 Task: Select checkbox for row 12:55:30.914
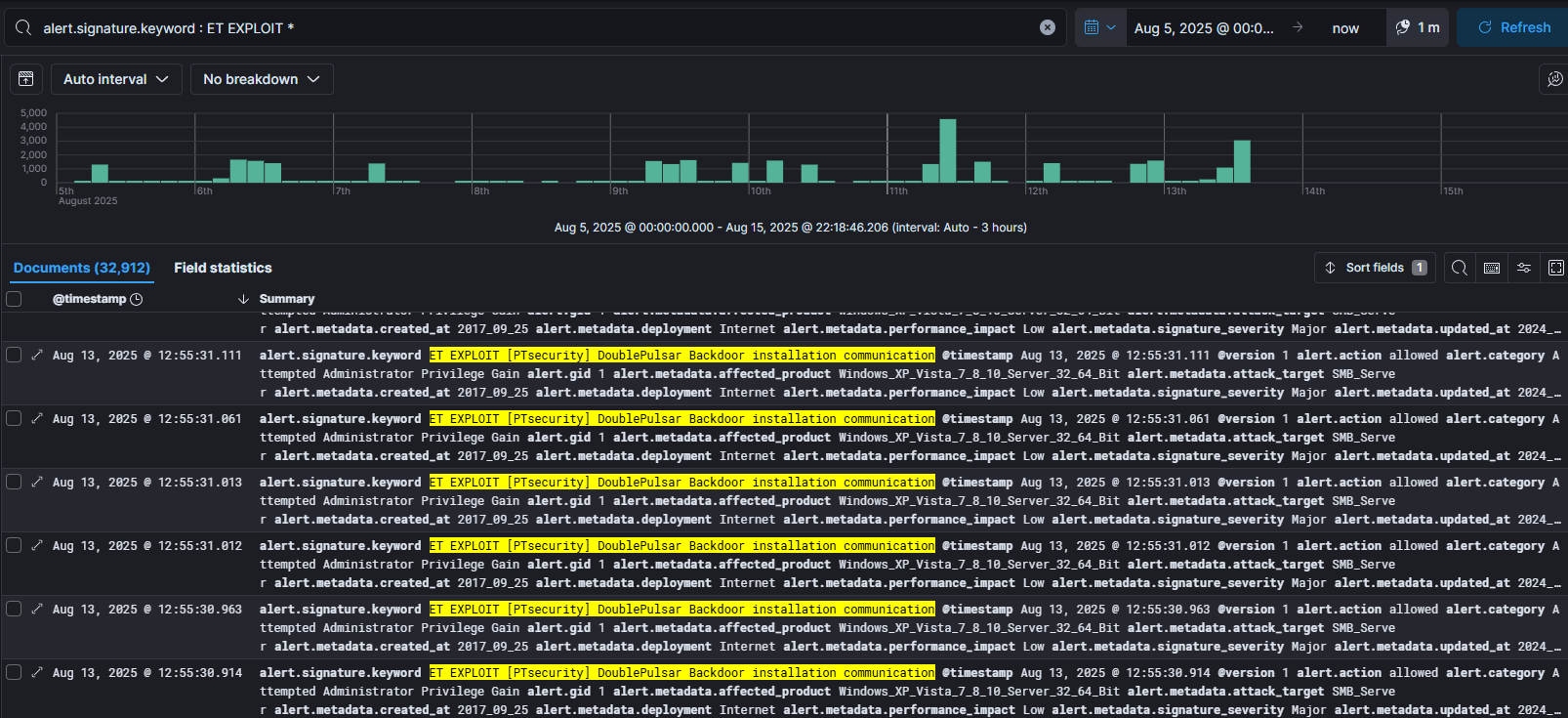click(14, 672)
